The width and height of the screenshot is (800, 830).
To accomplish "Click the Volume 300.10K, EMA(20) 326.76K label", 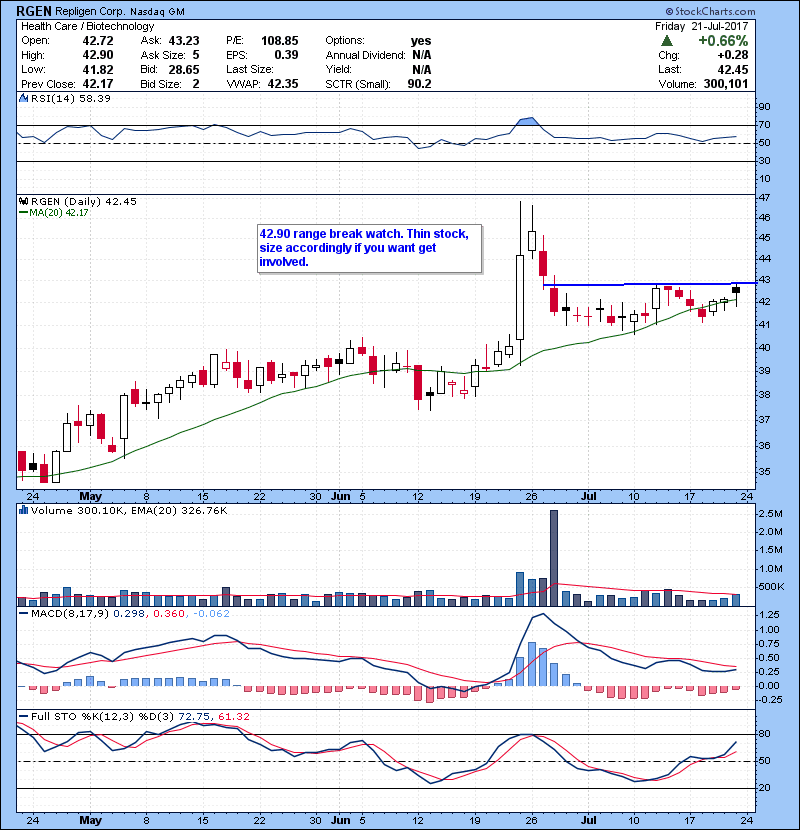I will tap(129, 510).
